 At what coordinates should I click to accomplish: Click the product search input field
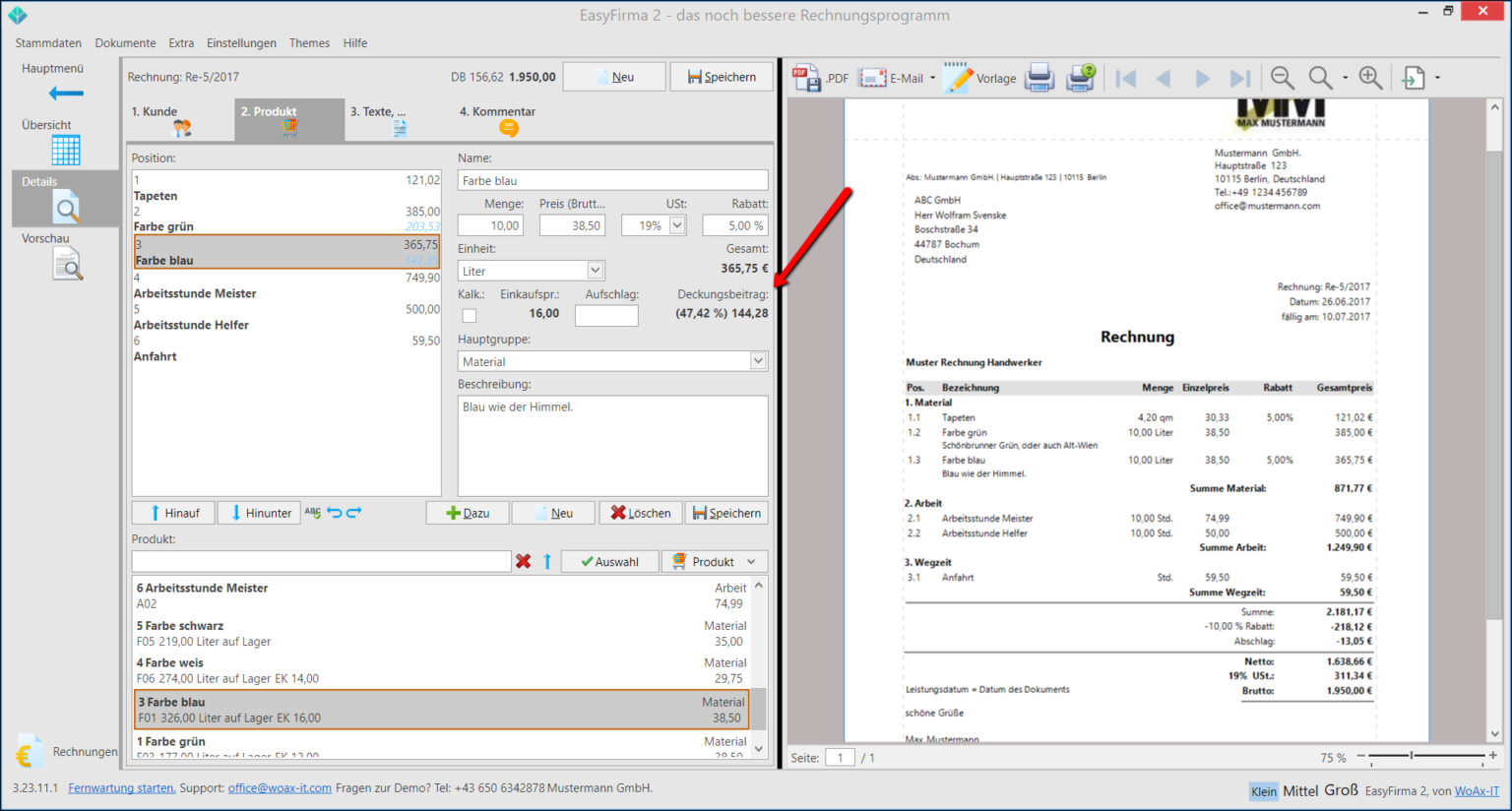pos(321,561)
